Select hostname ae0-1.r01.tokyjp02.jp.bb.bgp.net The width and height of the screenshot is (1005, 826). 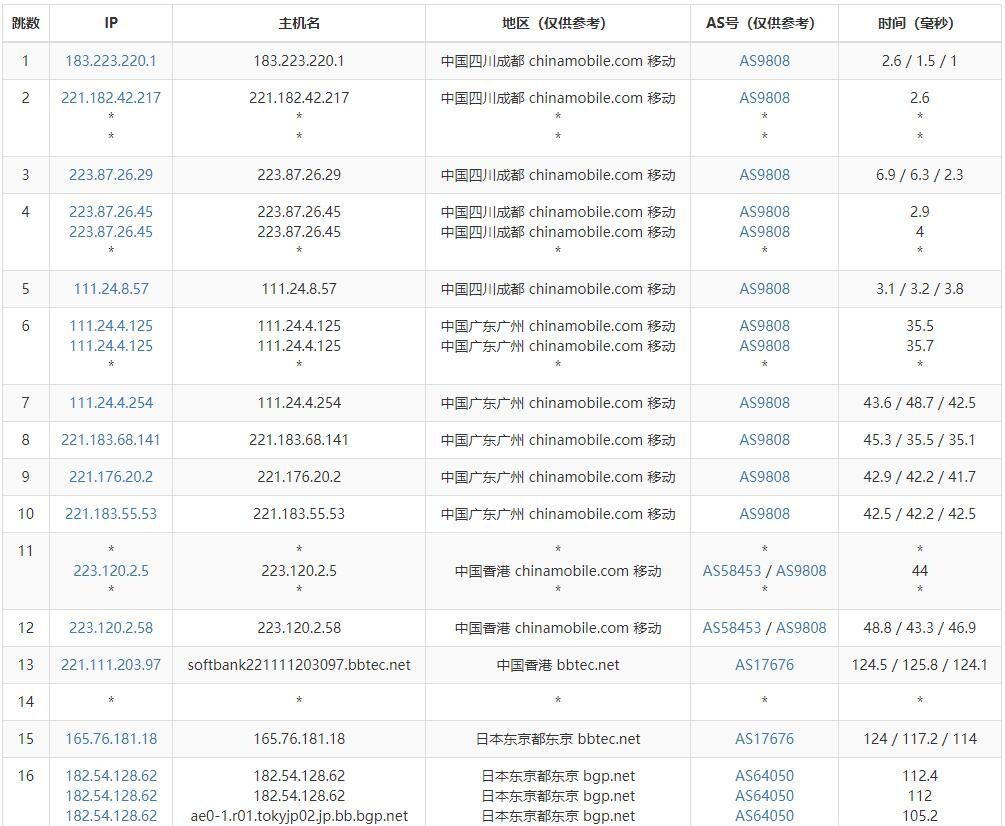tap(299, 816)
